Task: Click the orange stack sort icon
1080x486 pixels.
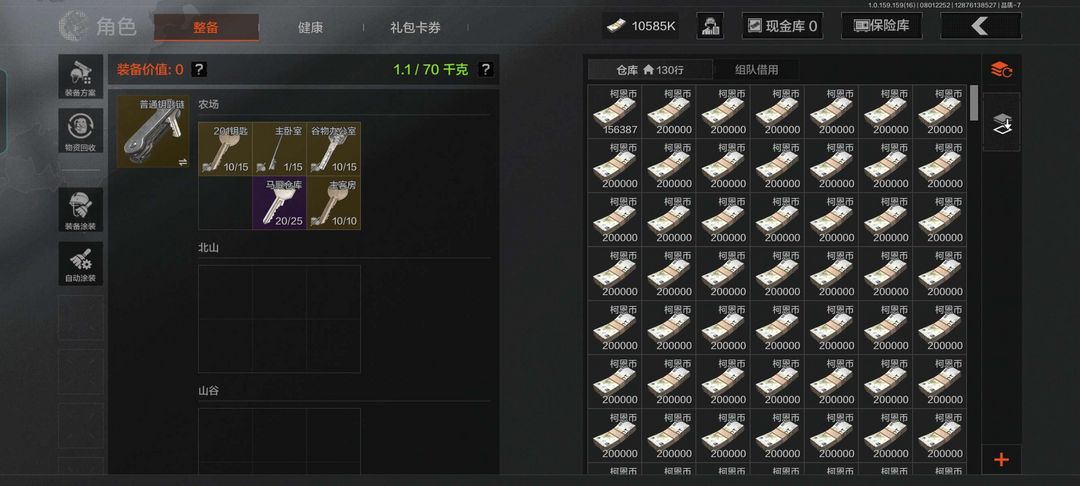Action: (x=1001, y=70)
